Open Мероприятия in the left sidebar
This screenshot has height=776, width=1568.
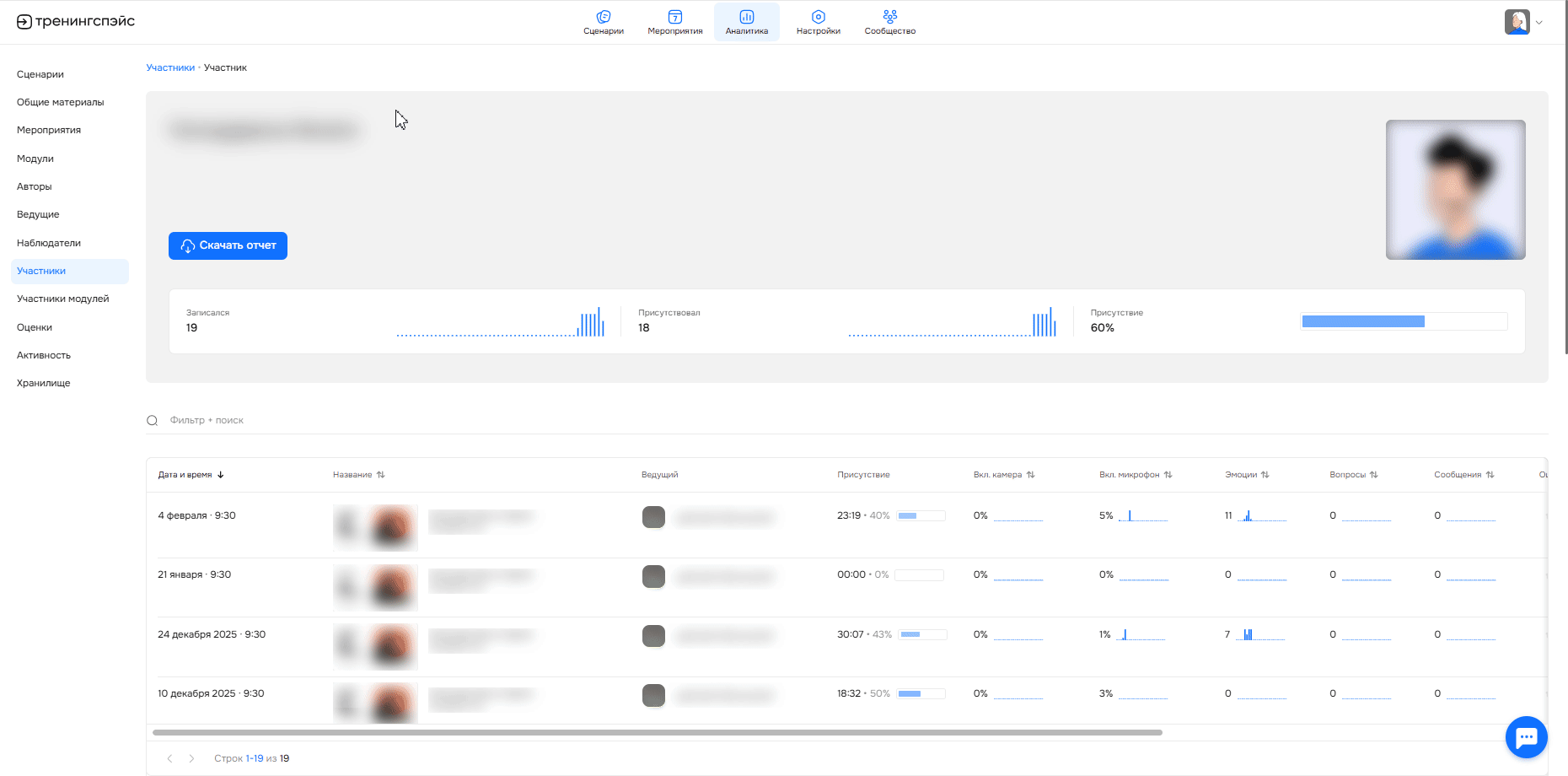[49, 130]
